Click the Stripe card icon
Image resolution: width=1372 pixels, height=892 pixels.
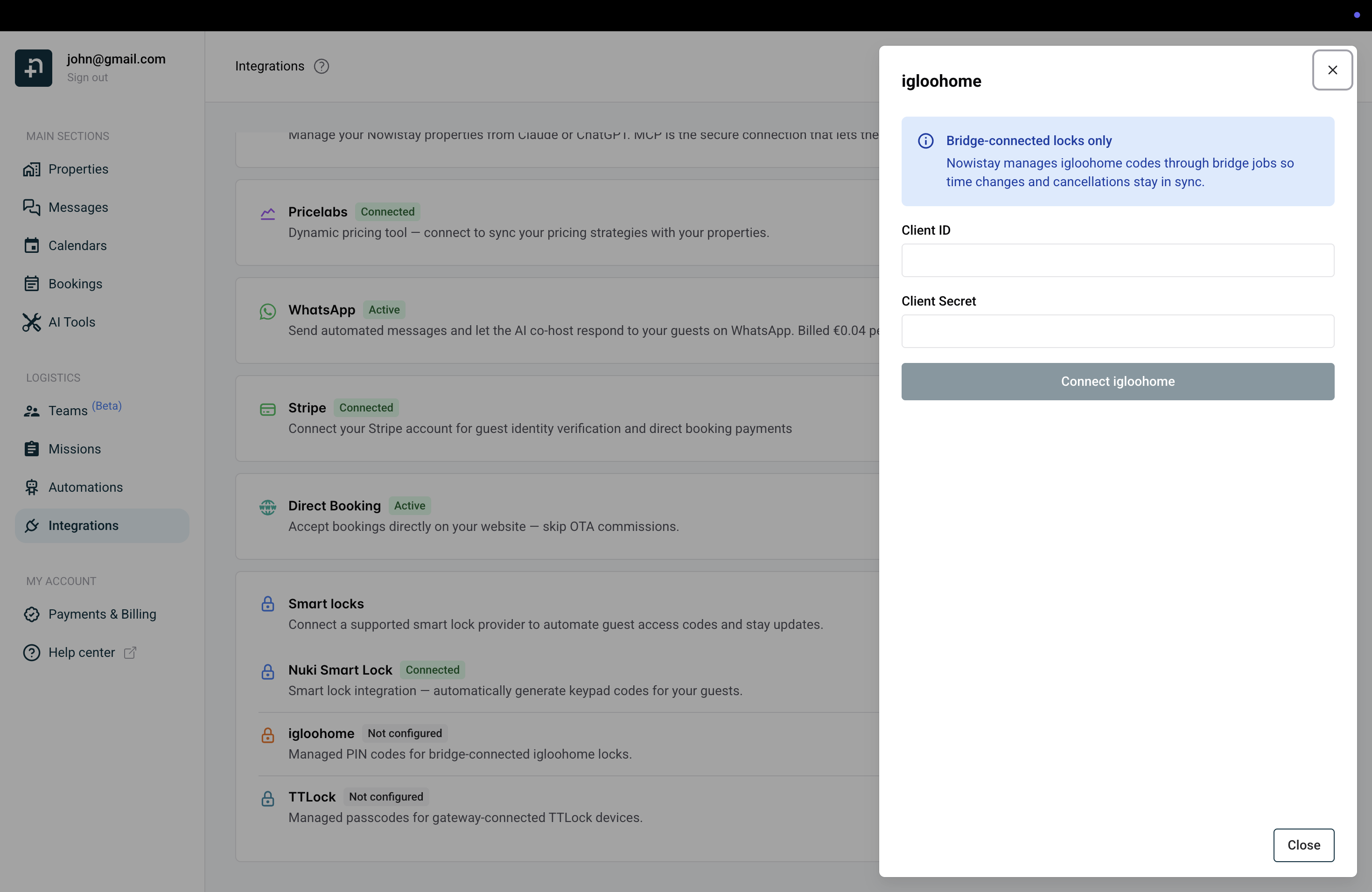[x=267, y=409]
